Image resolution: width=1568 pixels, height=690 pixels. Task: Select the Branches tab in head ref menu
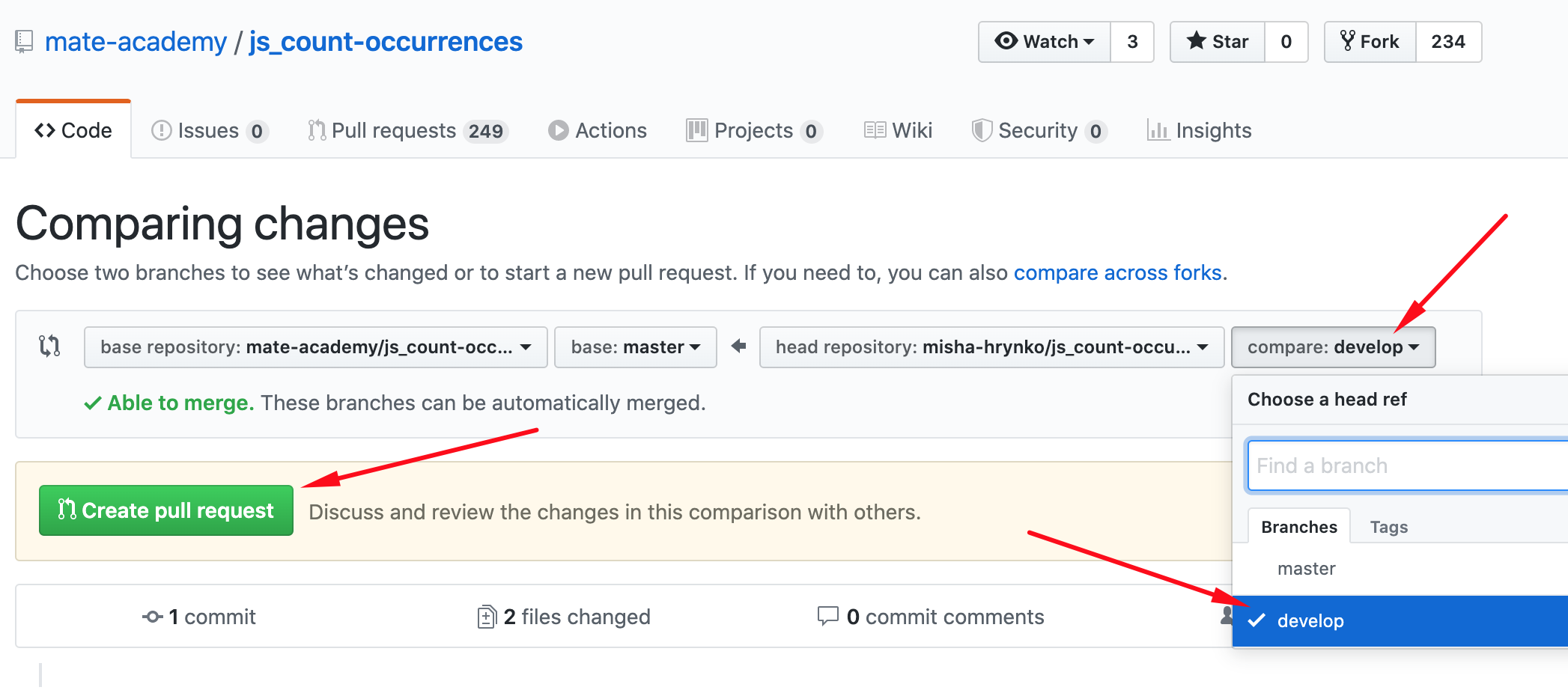pyautogui.click(x=1299, y=527)
